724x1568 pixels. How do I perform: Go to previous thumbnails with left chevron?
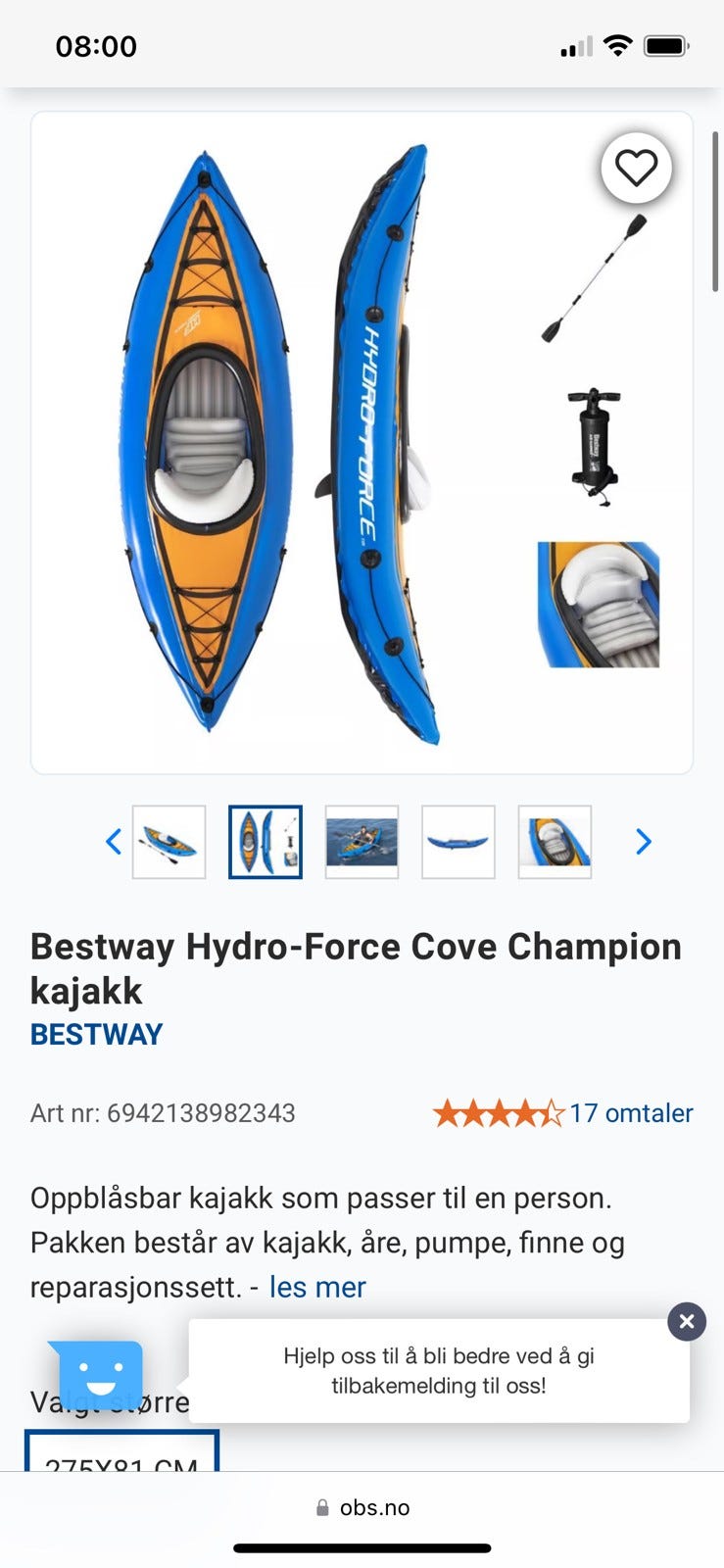(x=114, y=841)
